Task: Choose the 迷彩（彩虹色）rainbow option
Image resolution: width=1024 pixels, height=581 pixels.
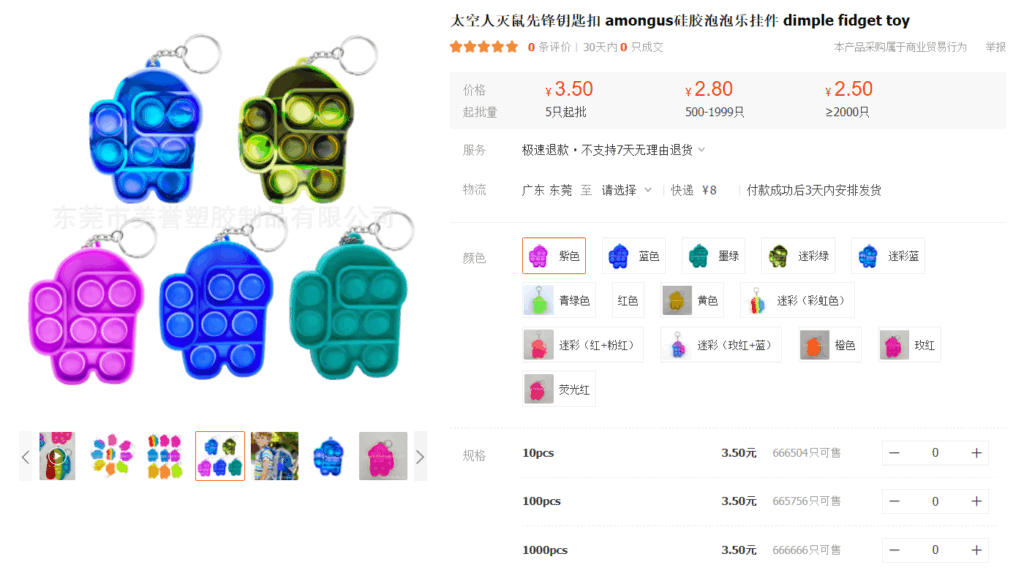Action: [797, 301]
